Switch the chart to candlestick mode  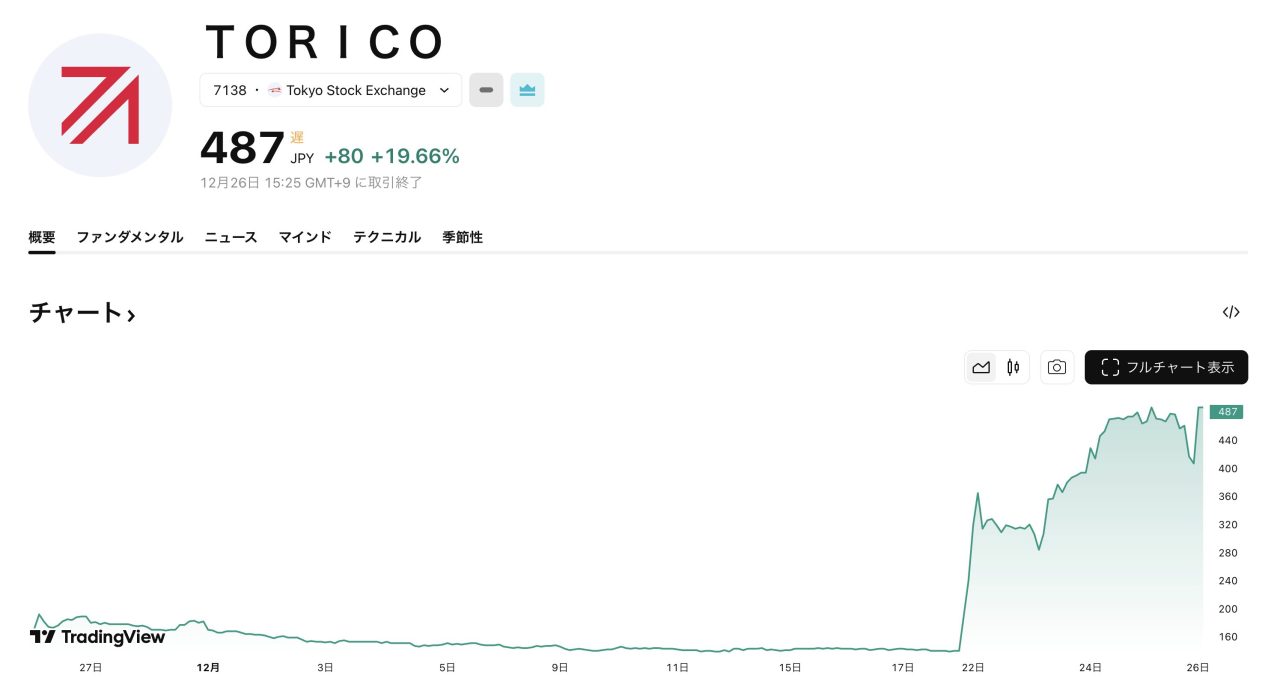pyautogui.click(x=1012, y=367)
